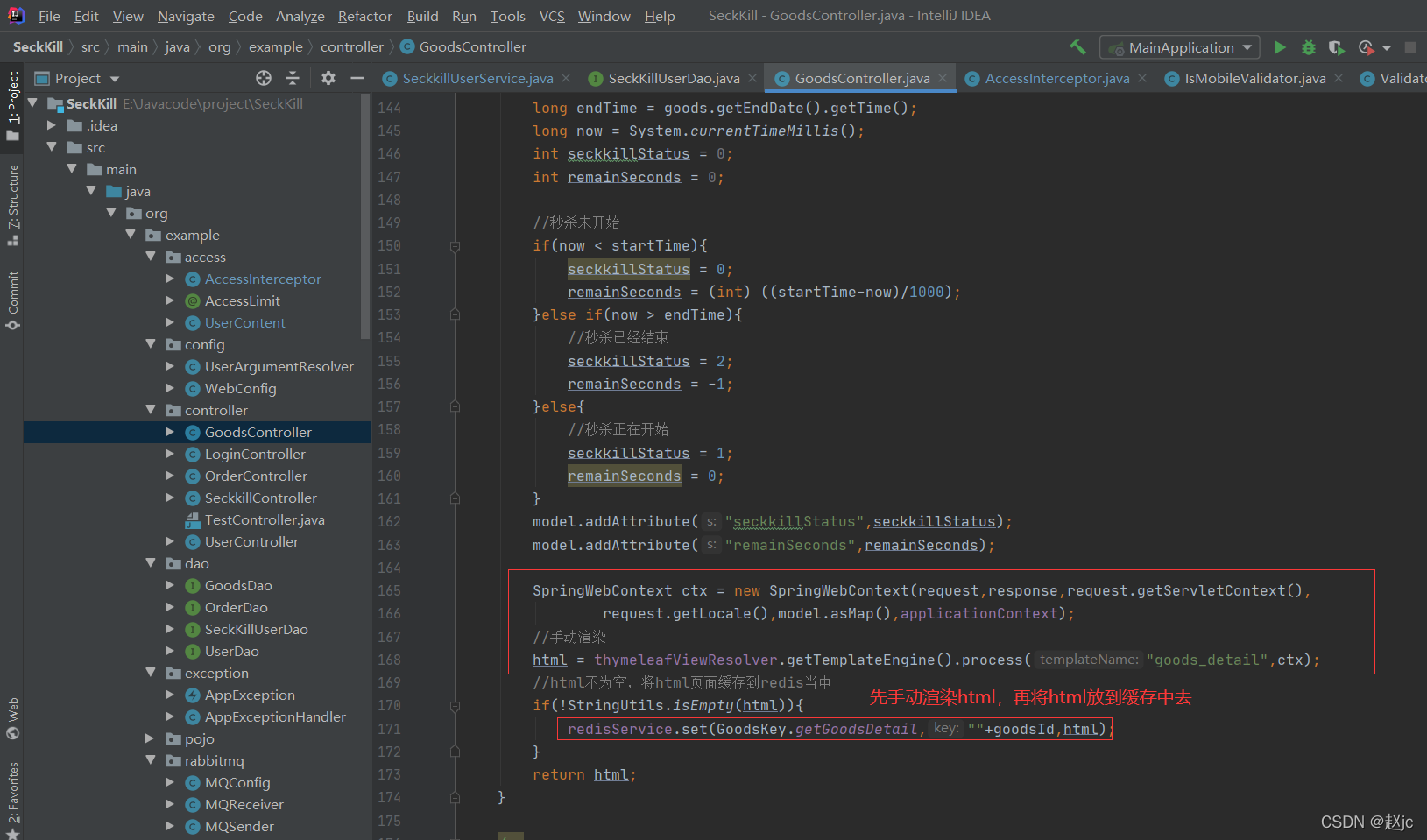Image resolution: width=1427 pixels, height=840 pixels.
Task: Open Project panel settings gear
Action: 328,78
